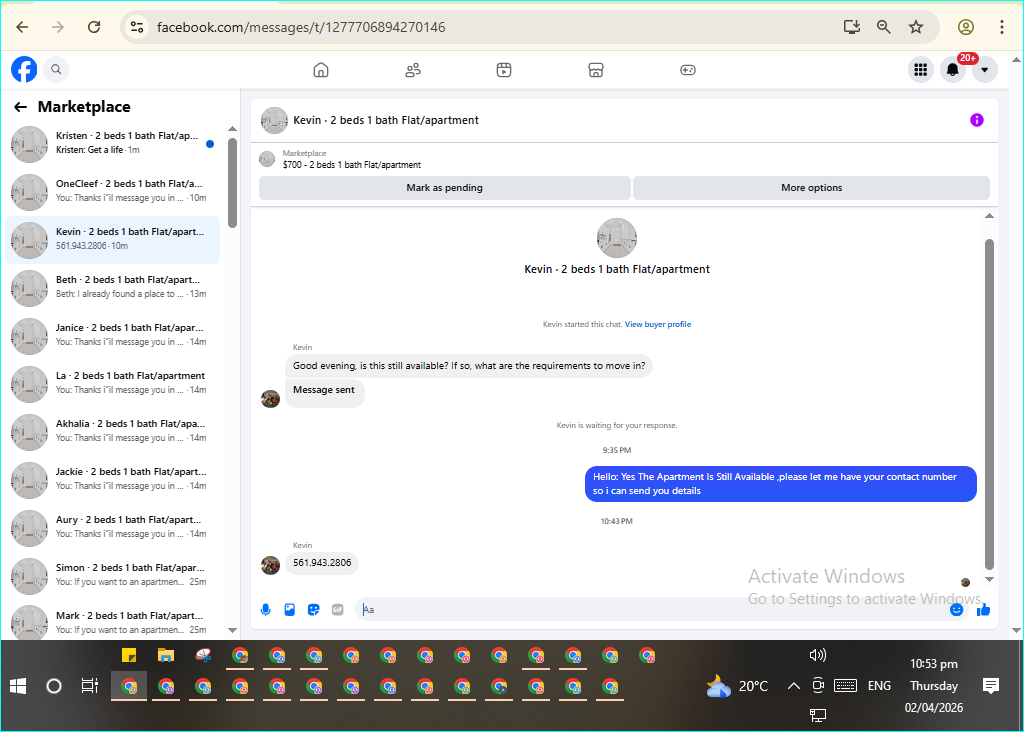
Task: Open the Friends icon in top navigation
Action: coord(413,70)
